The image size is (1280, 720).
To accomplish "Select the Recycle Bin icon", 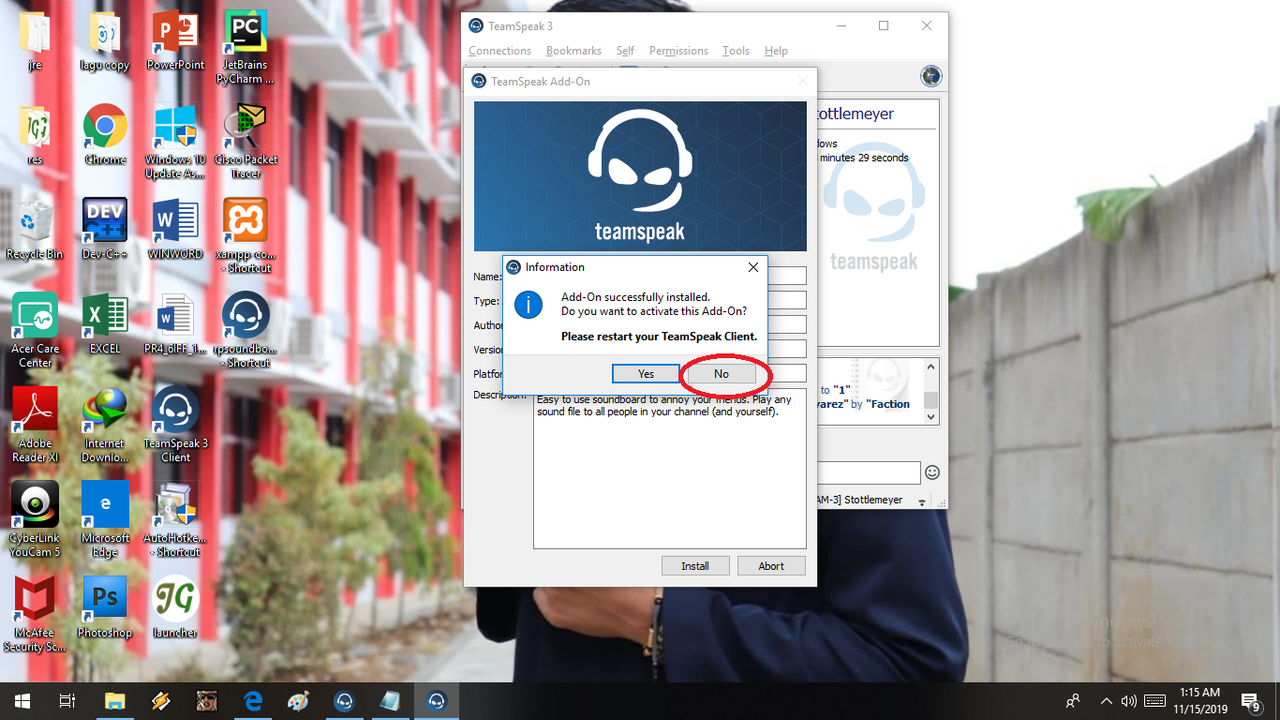I will [35, 230].
